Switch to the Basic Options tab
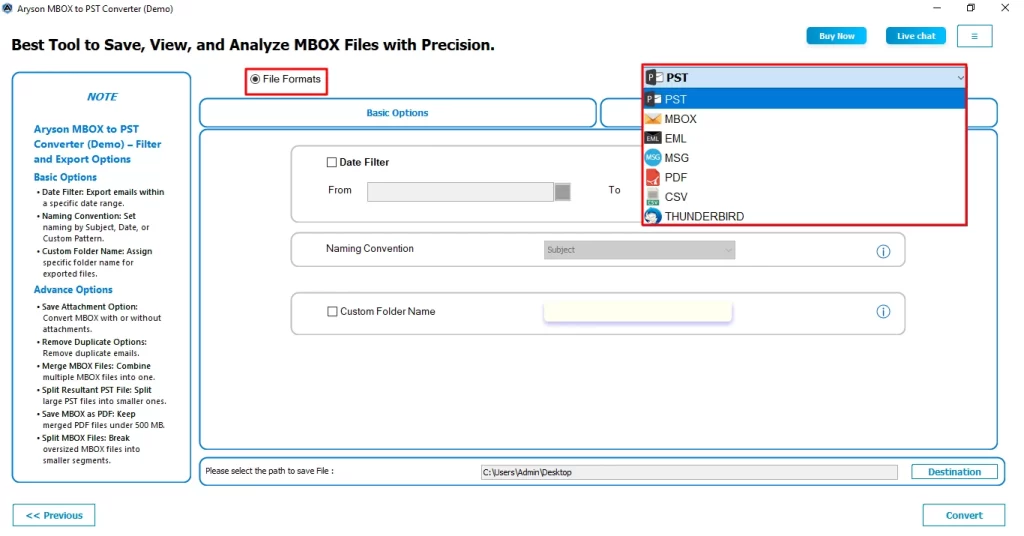Image resolution: width=1024 pixels, height=536 pixels. [x=398, y=113]
